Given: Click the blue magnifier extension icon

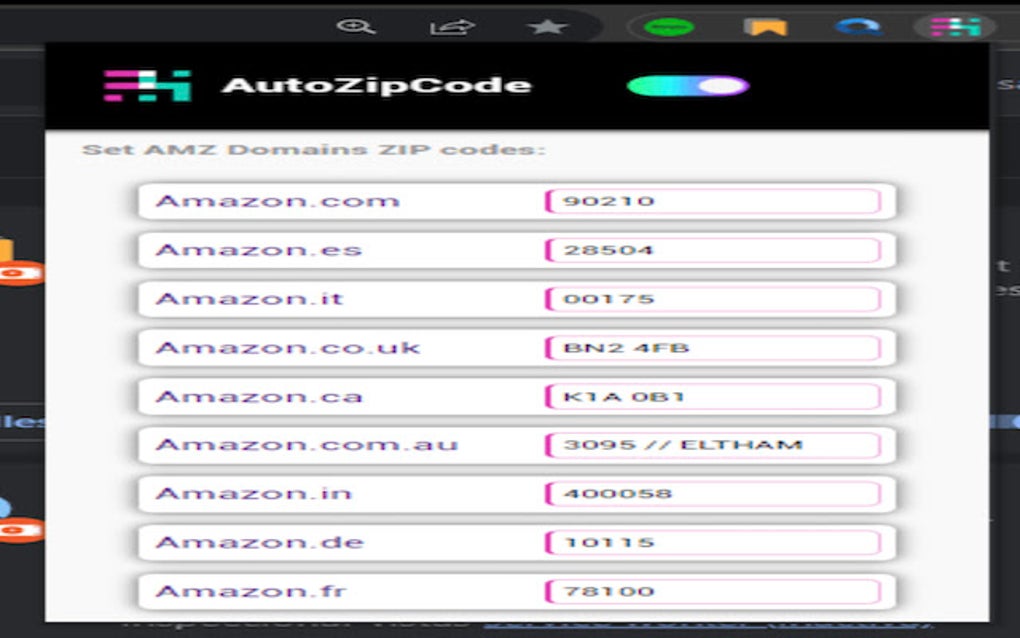Looking at the screenshot, I should coord(859,27).
